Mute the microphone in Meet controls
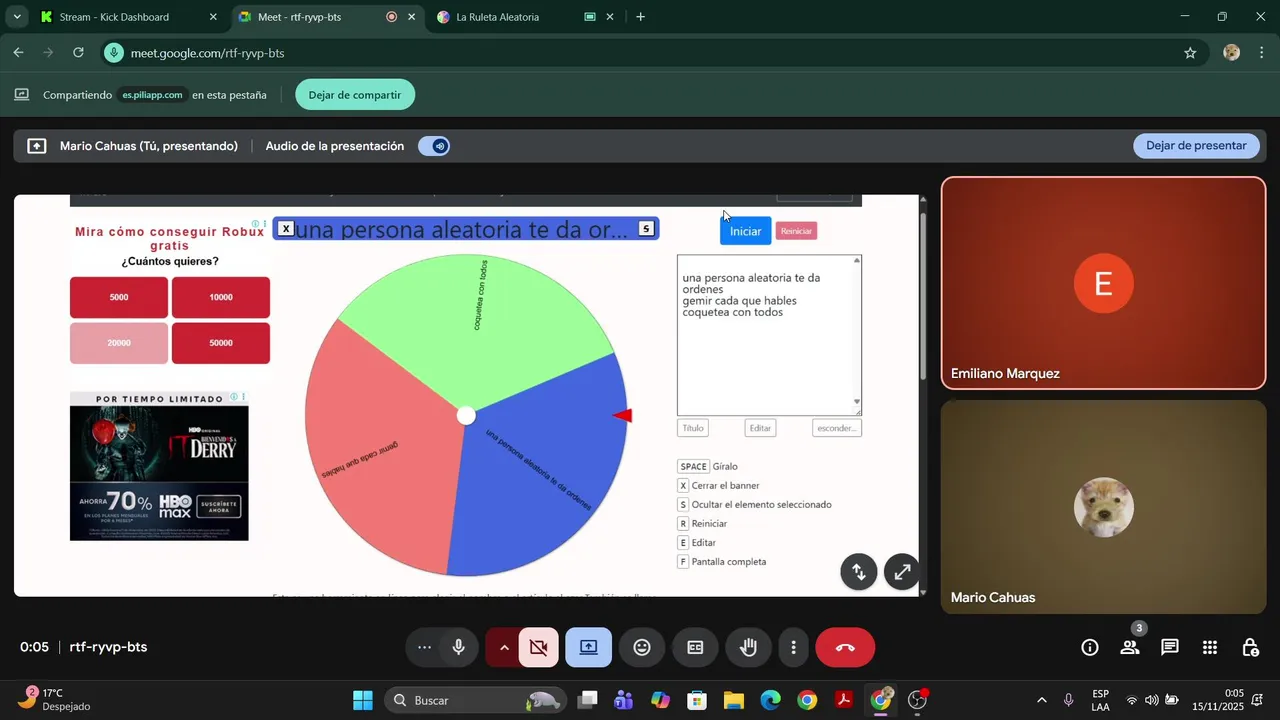The width and height of the screenshot is (1280, 720). click(x=459, y=648)
